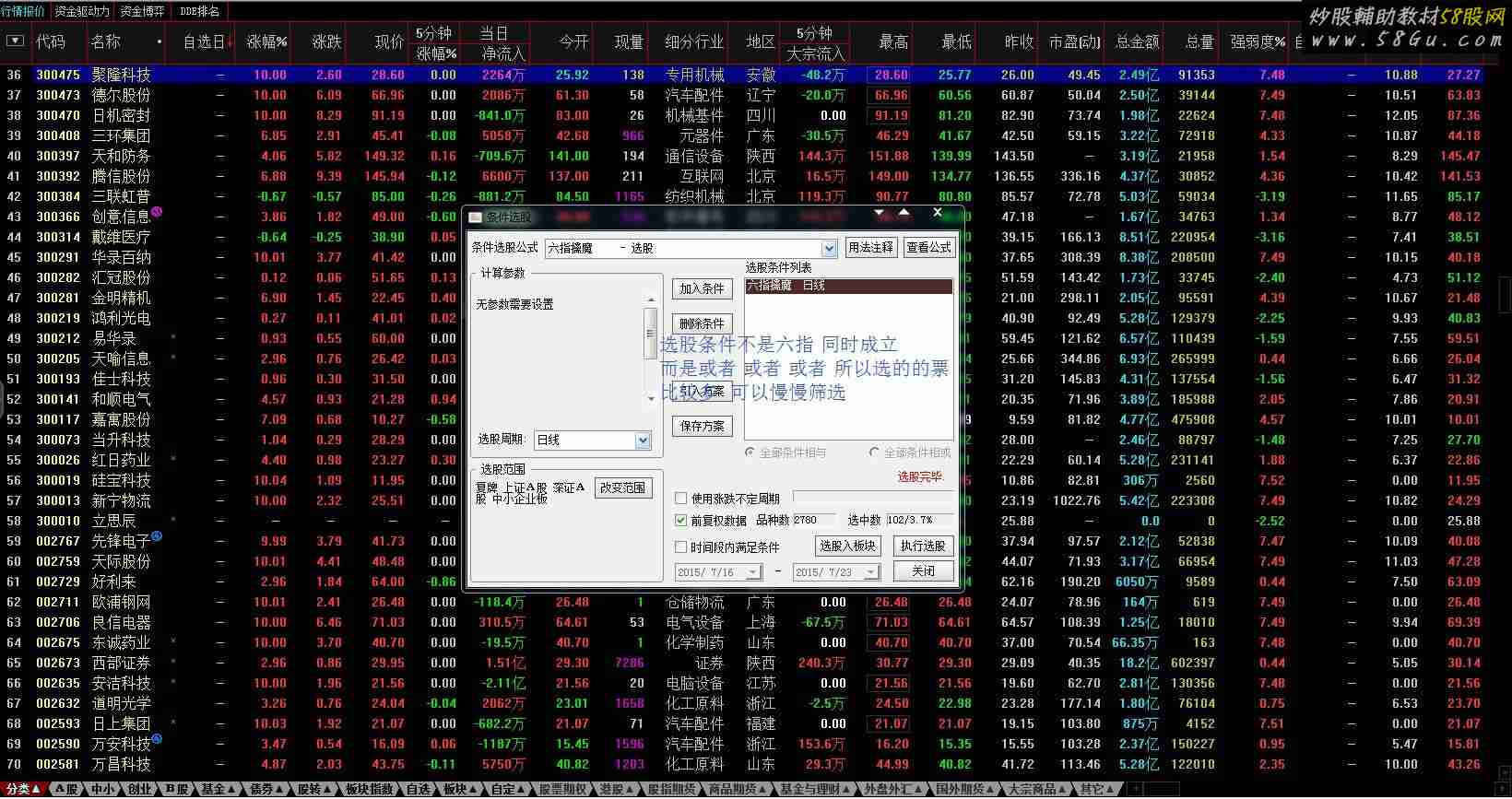Click 加入条件 button

click(702, 288)
